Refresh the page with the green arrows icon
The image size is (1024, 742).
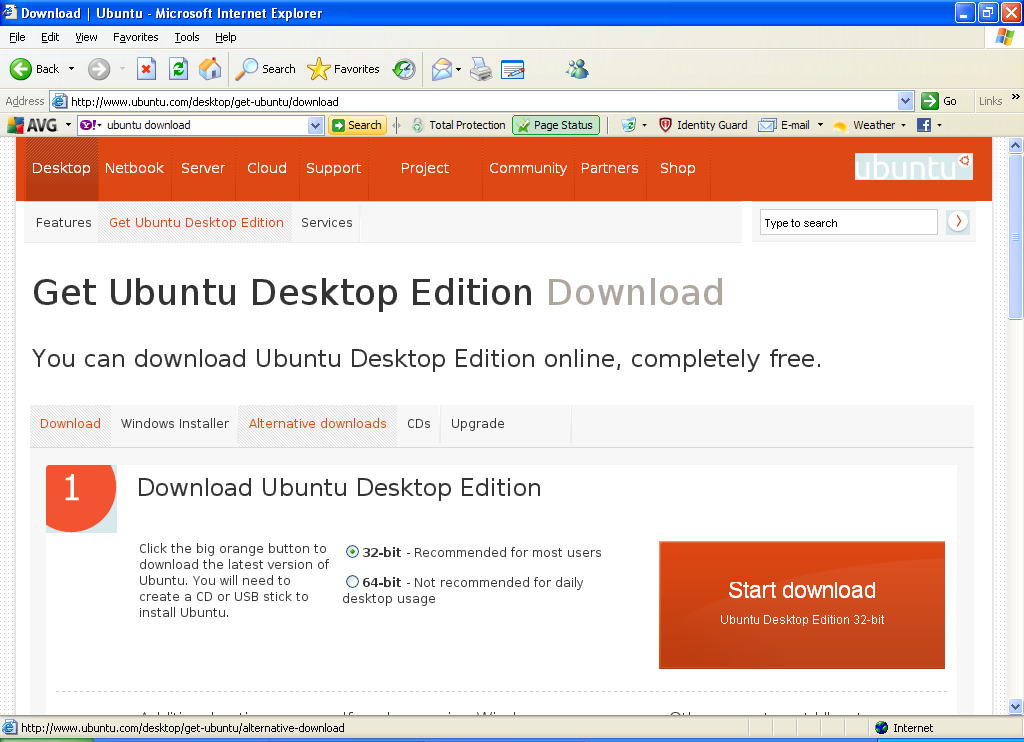click(178, 69)
